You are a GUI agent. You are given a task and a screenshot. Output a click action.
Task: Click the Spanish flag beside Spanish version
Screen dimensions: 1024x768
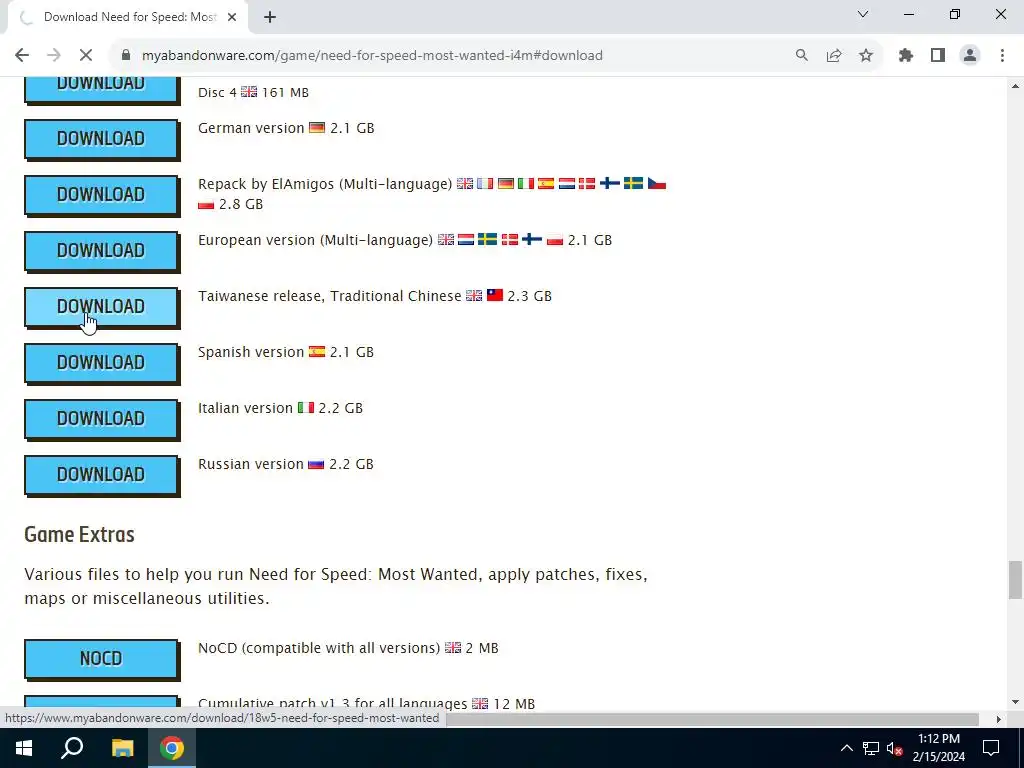[317, 352]
